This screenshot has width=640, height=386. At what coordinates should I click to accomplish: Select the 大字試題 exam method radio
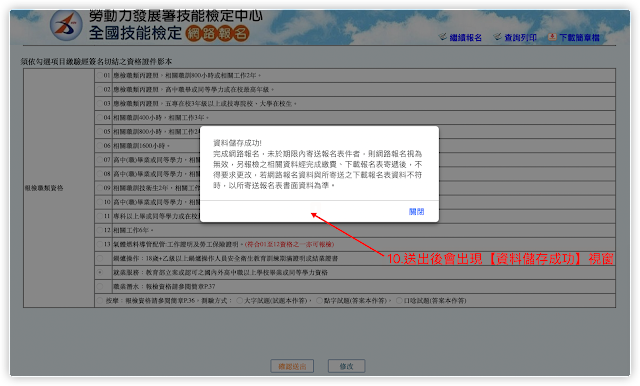click(x=240, y=300)
